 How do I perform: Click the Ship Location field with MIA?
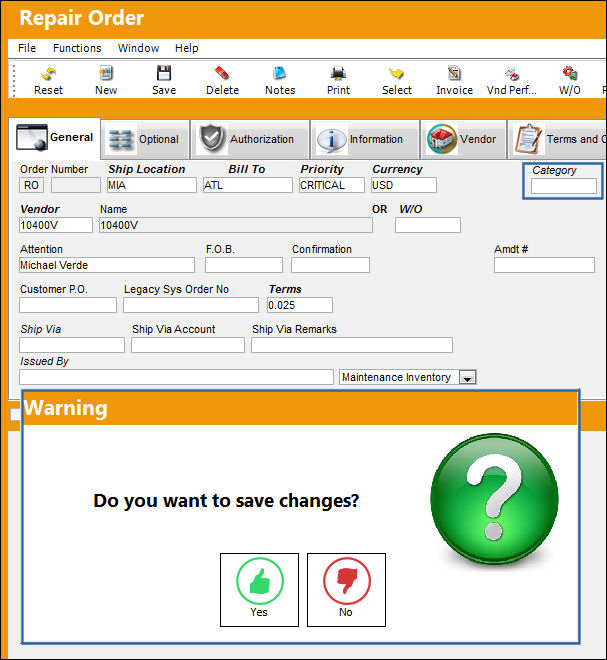(152, 185)
